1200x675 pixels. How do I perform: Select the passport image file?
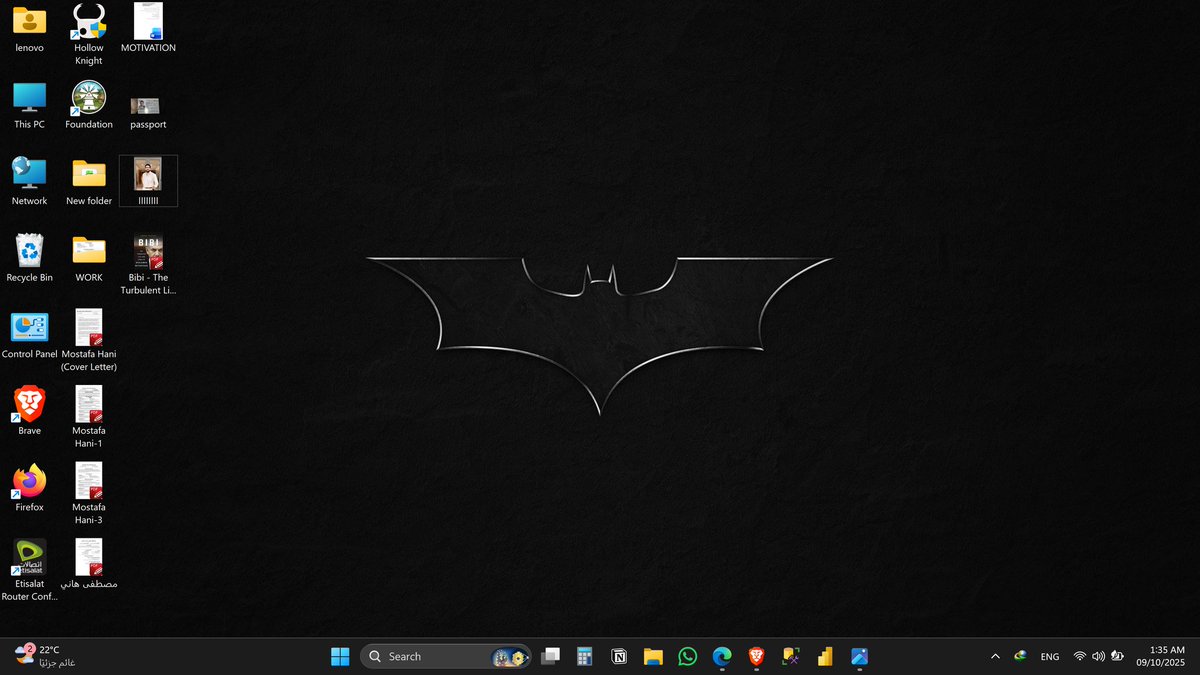coord(148,112)
